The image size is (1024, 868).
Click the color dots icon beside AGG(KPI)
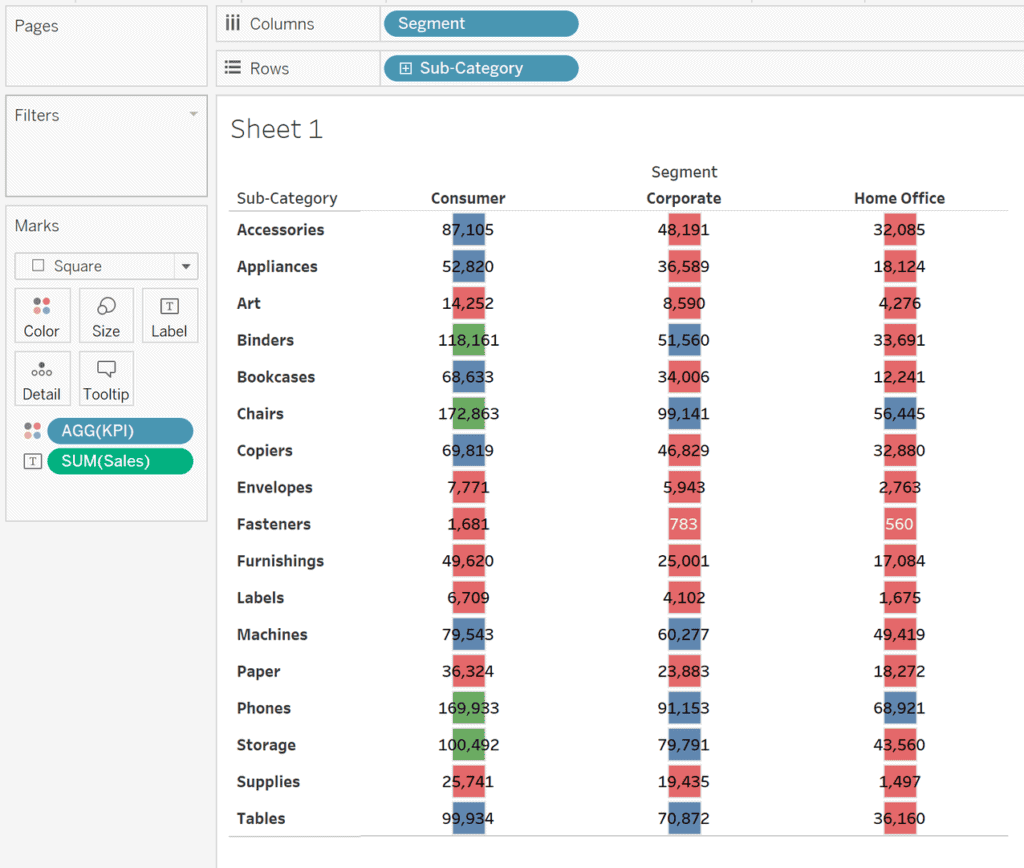pyautogui.click(x=32, y=431)
